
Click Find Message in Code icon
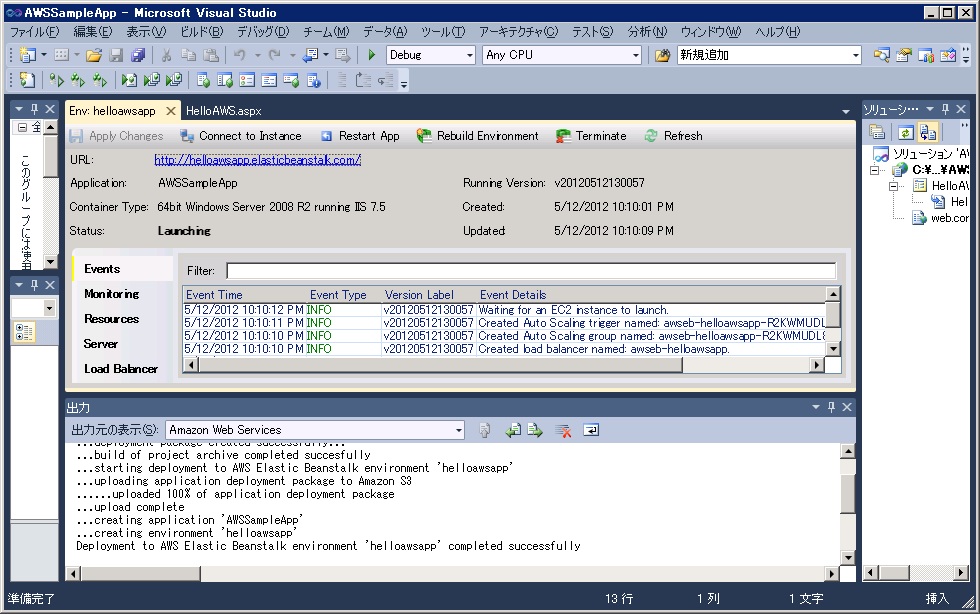[x=484, y=430]
